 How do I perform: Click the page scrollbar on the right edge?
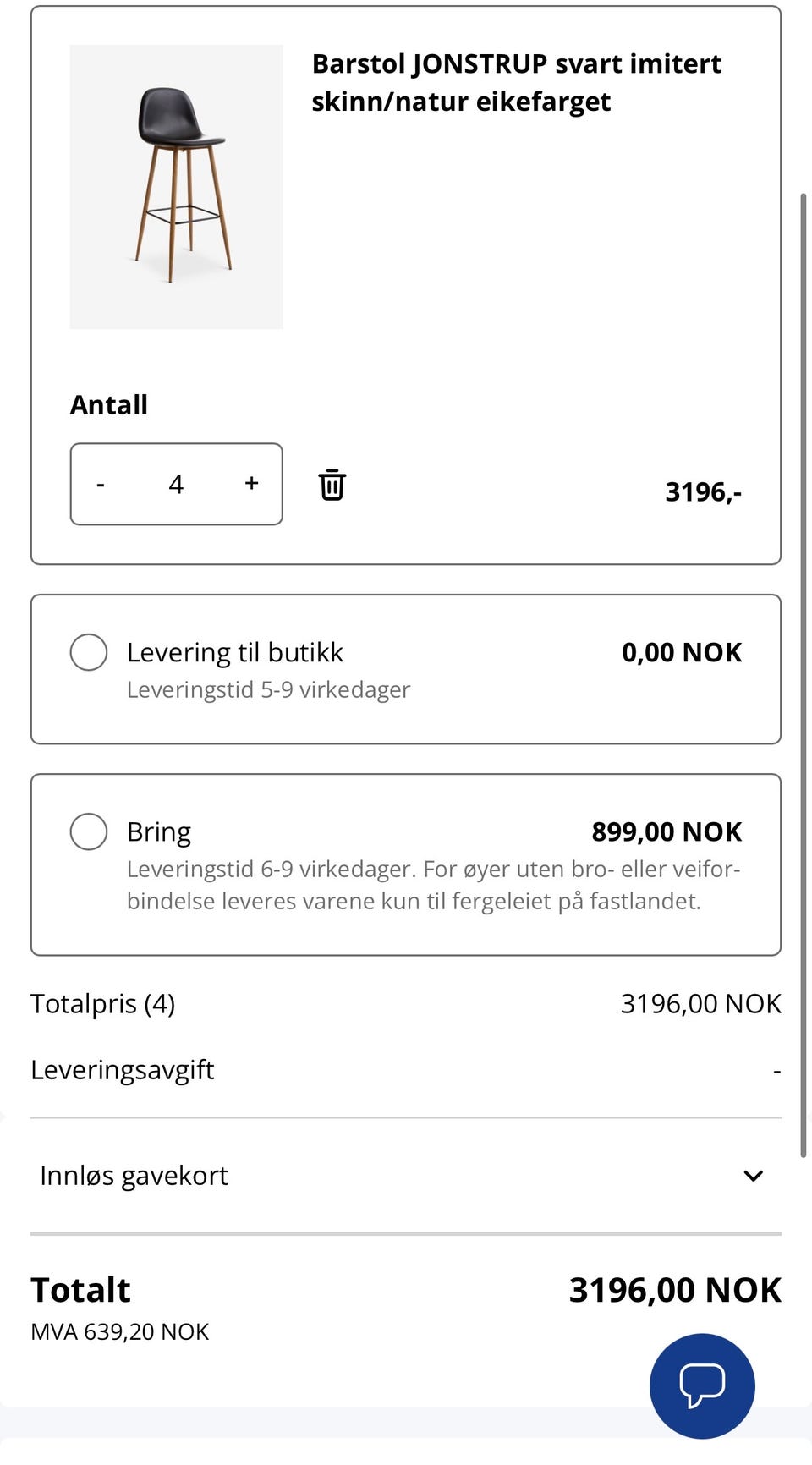point(804,675)
